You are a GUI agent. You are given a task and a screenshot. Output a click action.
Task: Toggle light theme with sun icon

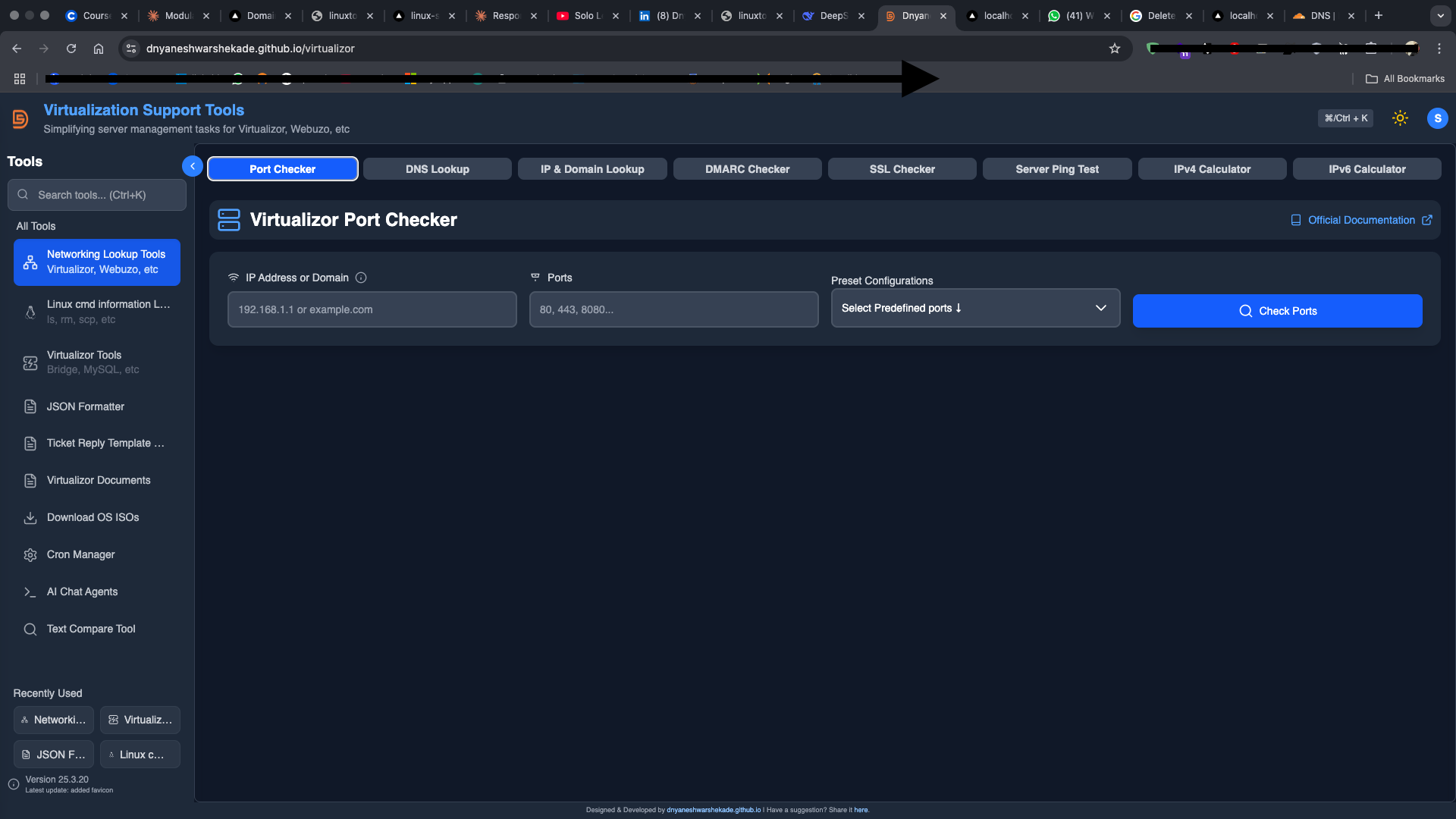(x=1400, y=118)
